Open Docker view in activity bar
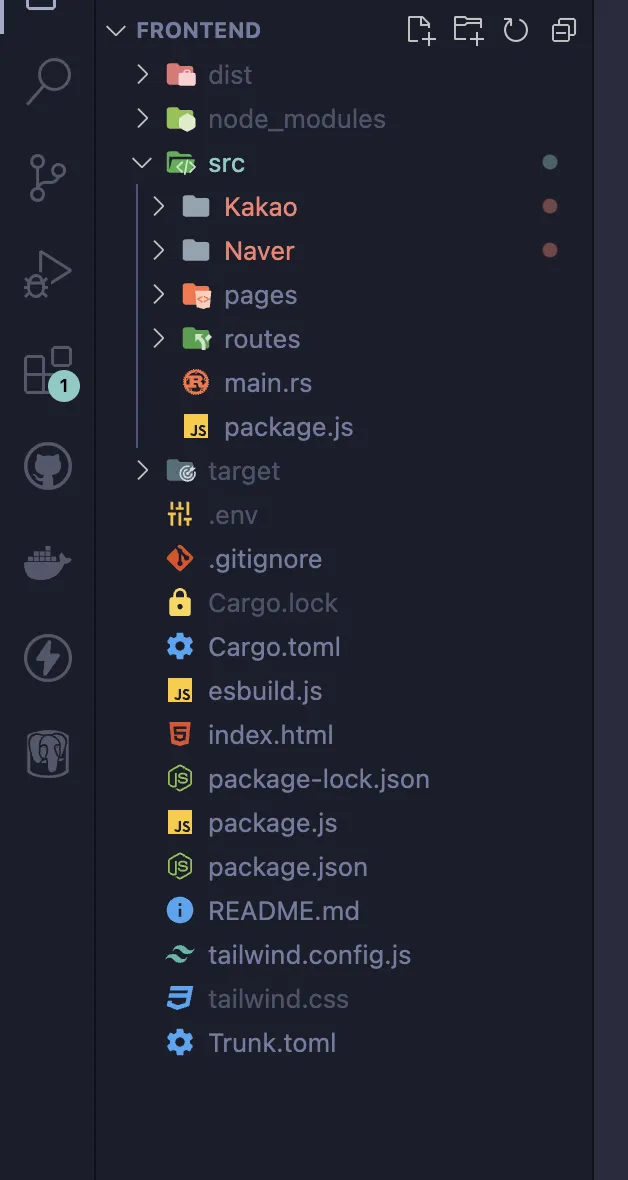This screenshot has width=628, height=1180. pyautogui.click(x=48, y=562)
